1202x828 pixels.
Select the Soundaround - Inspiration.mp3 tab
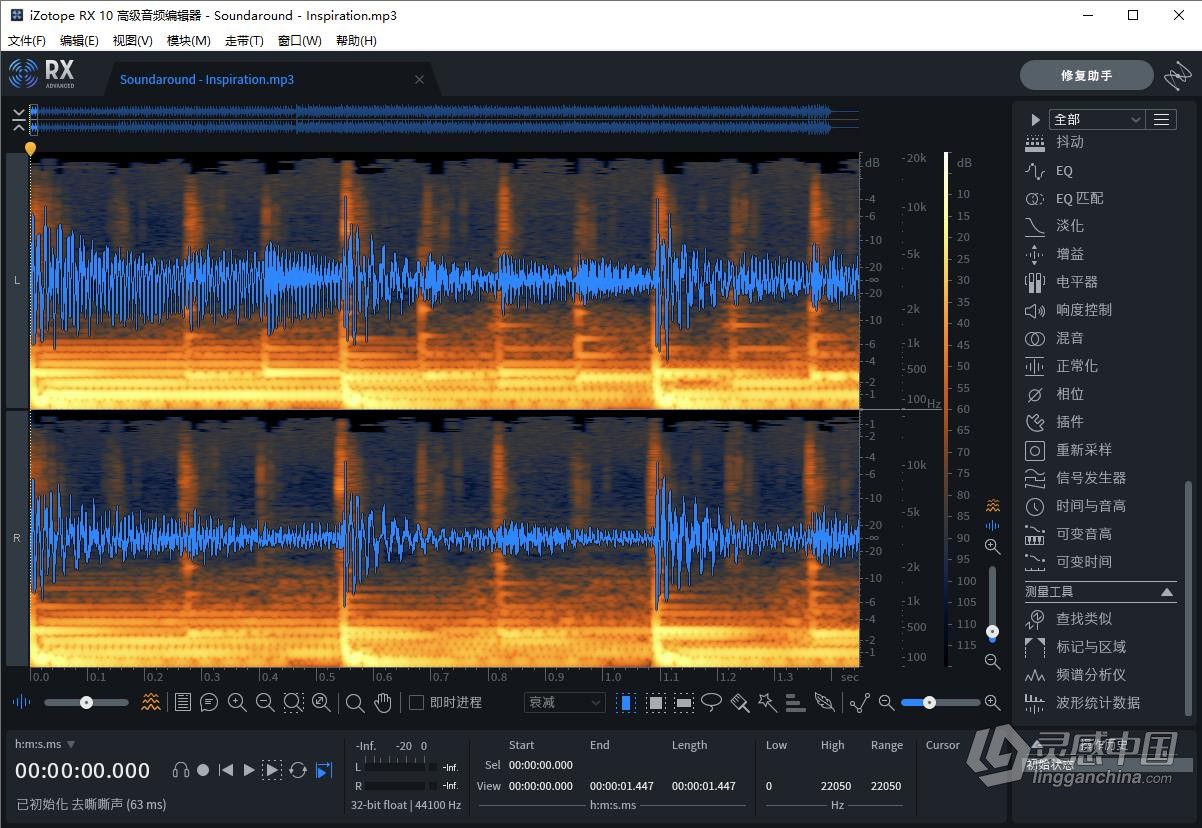(207, 80)
